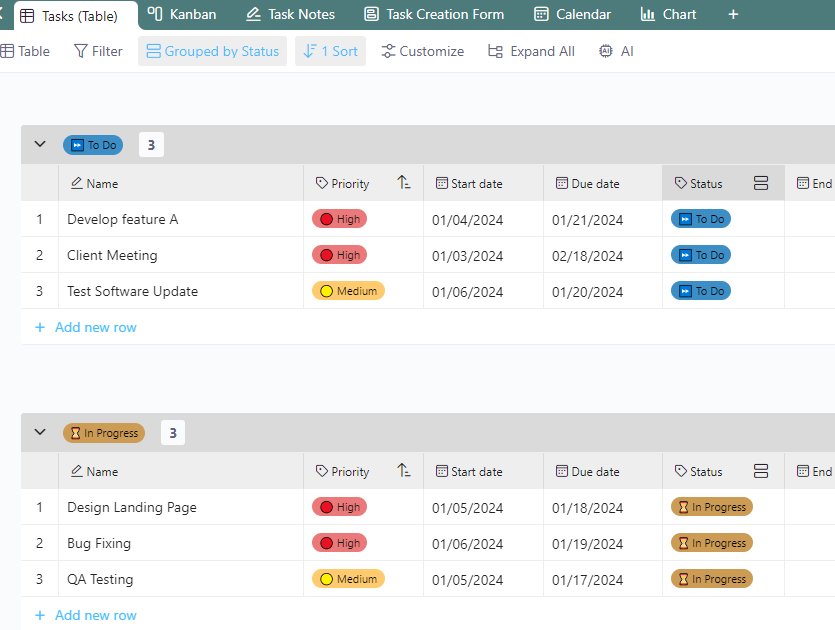Add new row in In Progress group
The width and height of the screenshot is (835, 630).
pyautogui.click(x=86, y=615)
